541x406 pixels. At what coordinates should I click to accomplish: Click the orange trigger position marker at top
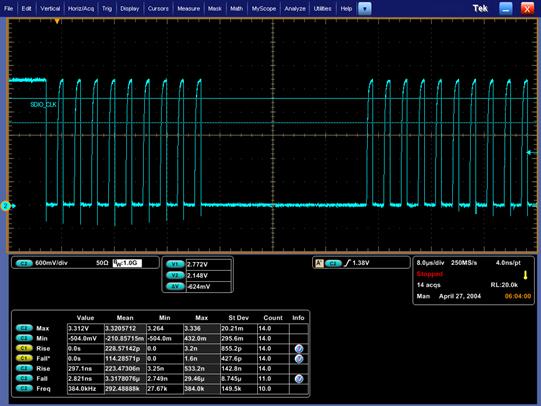pyautogui.click(x=57, y=21)
